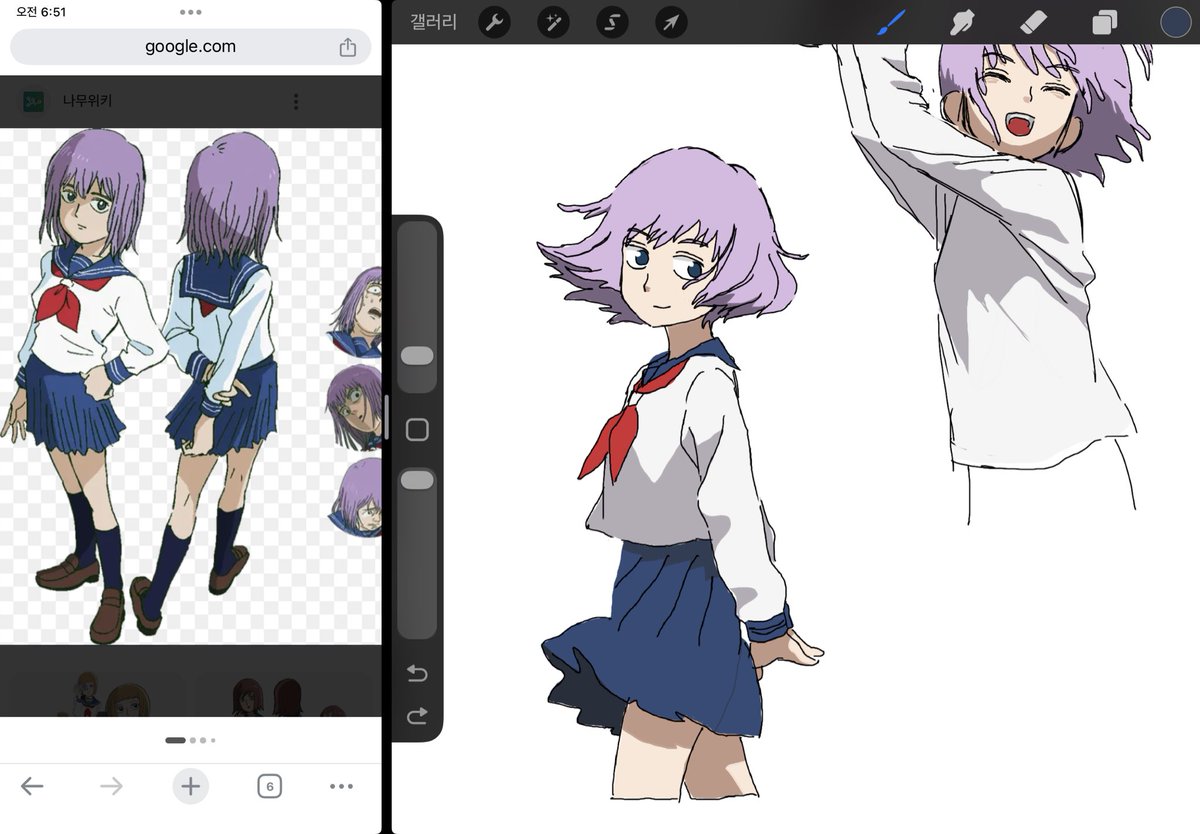Open the Actions wrench menu
Image resolution: width=1200 pixels, height=834 pixels.
tap(494, 22)
